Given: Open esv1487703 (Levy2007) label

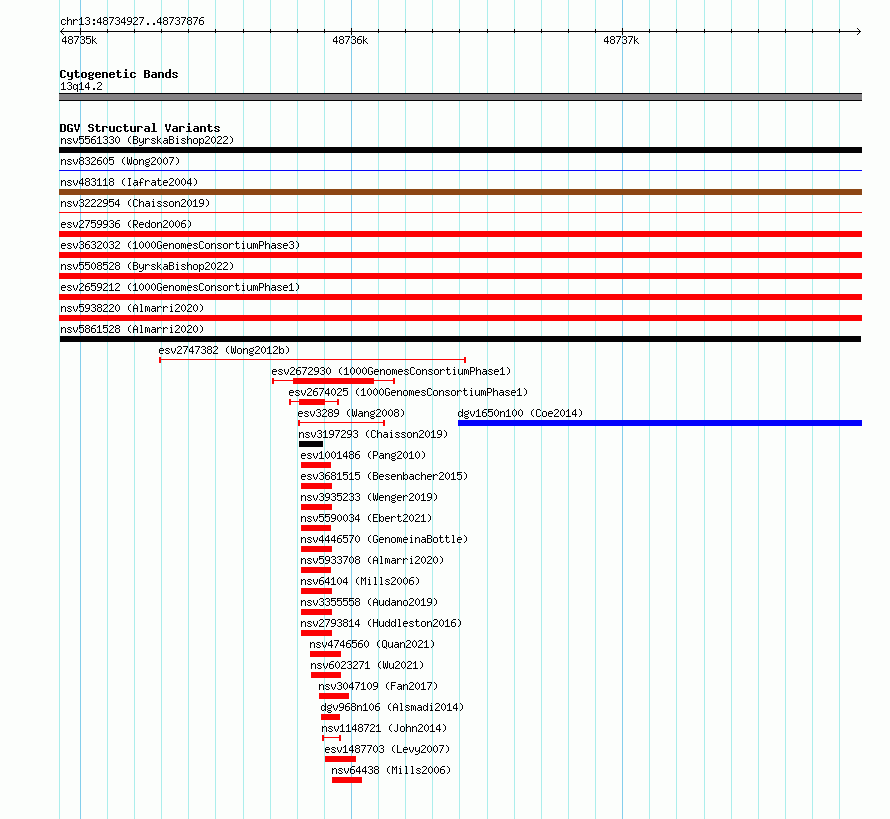Looking at the screenshot, I should (x=387, y=749).
